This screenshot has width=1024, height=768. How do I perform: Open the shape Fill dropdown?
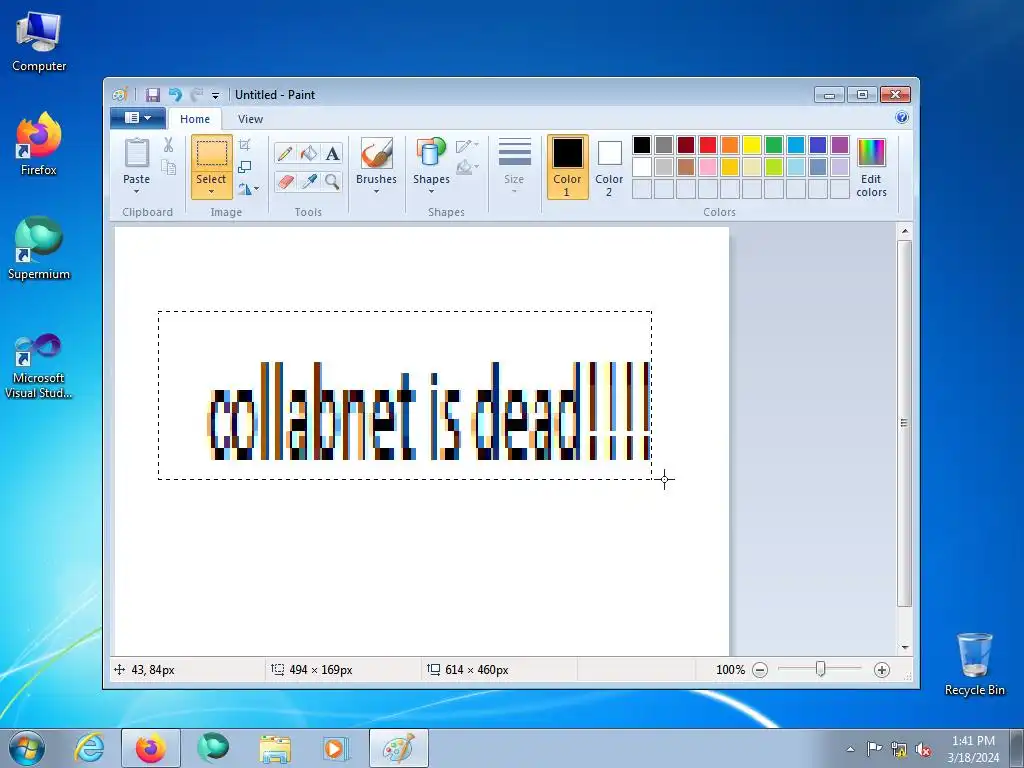click(x=467, y=168)
